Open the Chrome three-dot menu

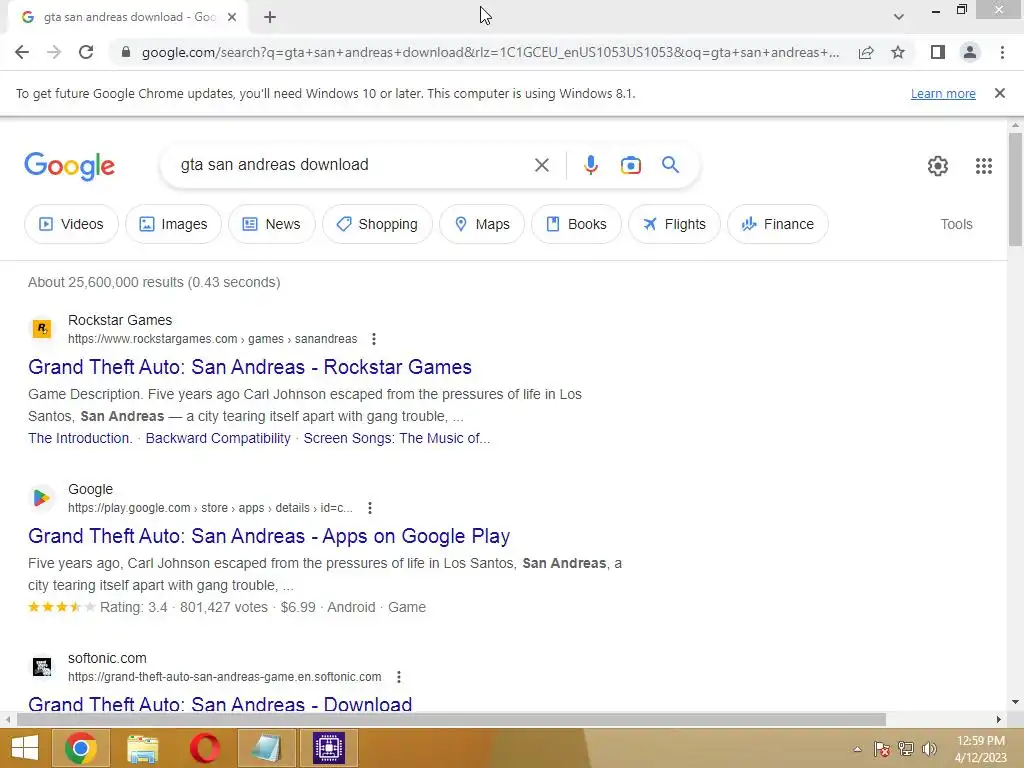tap(1002, 52)
